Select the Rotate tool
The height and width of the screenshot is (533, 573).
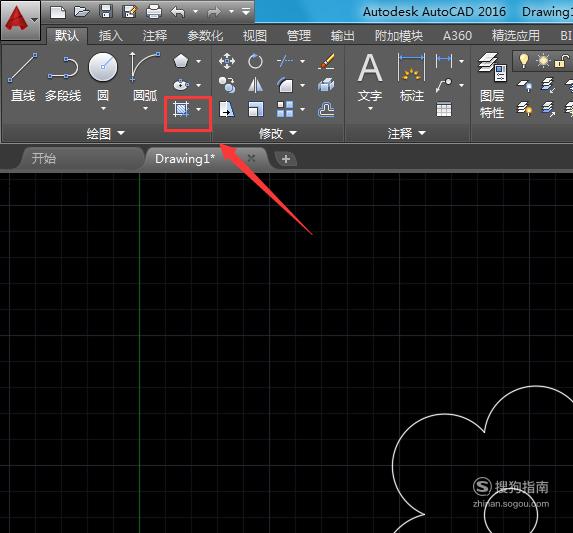click(x=255, y=61)
